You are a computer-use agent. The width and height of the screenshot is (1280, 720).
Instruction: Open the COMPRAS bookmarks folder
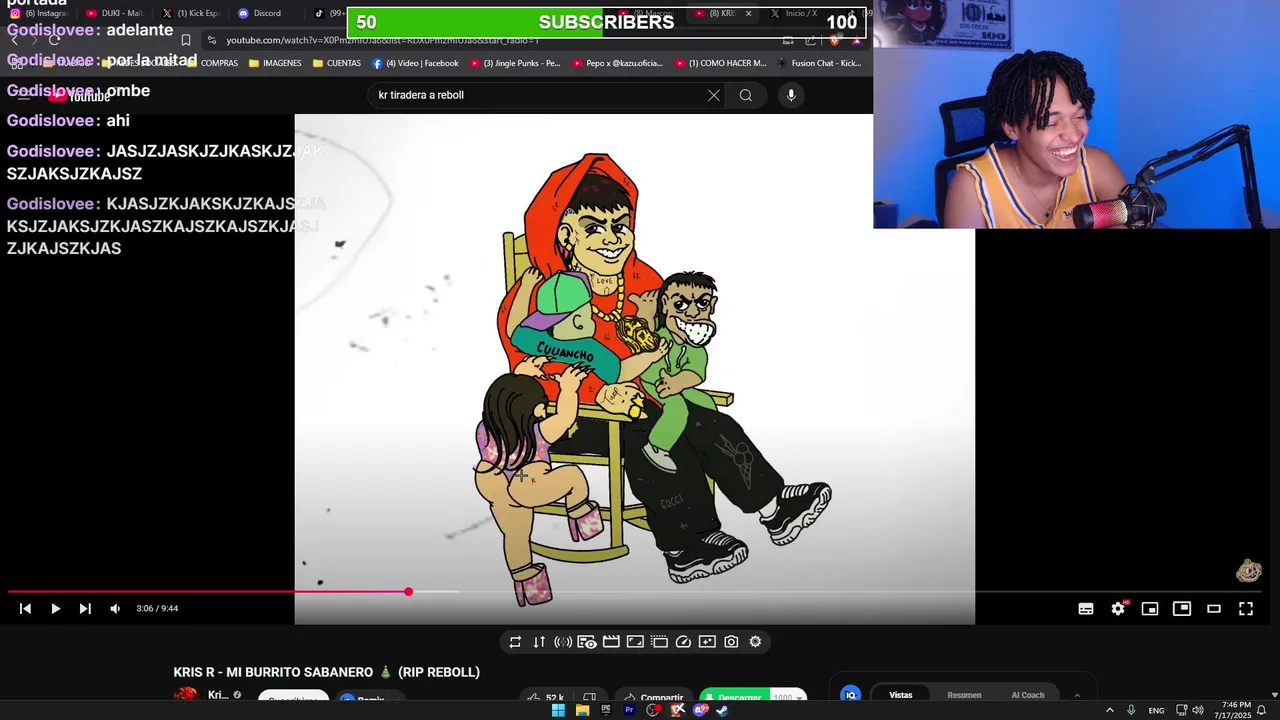click(x=212, y=63)
